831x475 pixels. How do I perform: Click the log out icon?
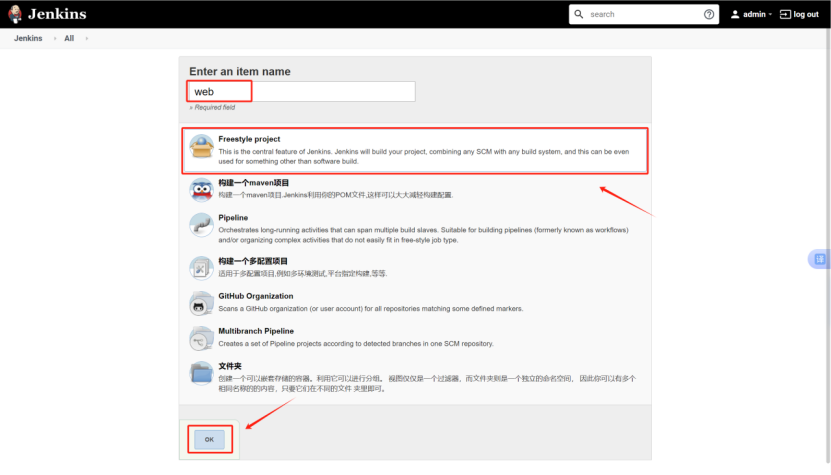click(785, 14)
